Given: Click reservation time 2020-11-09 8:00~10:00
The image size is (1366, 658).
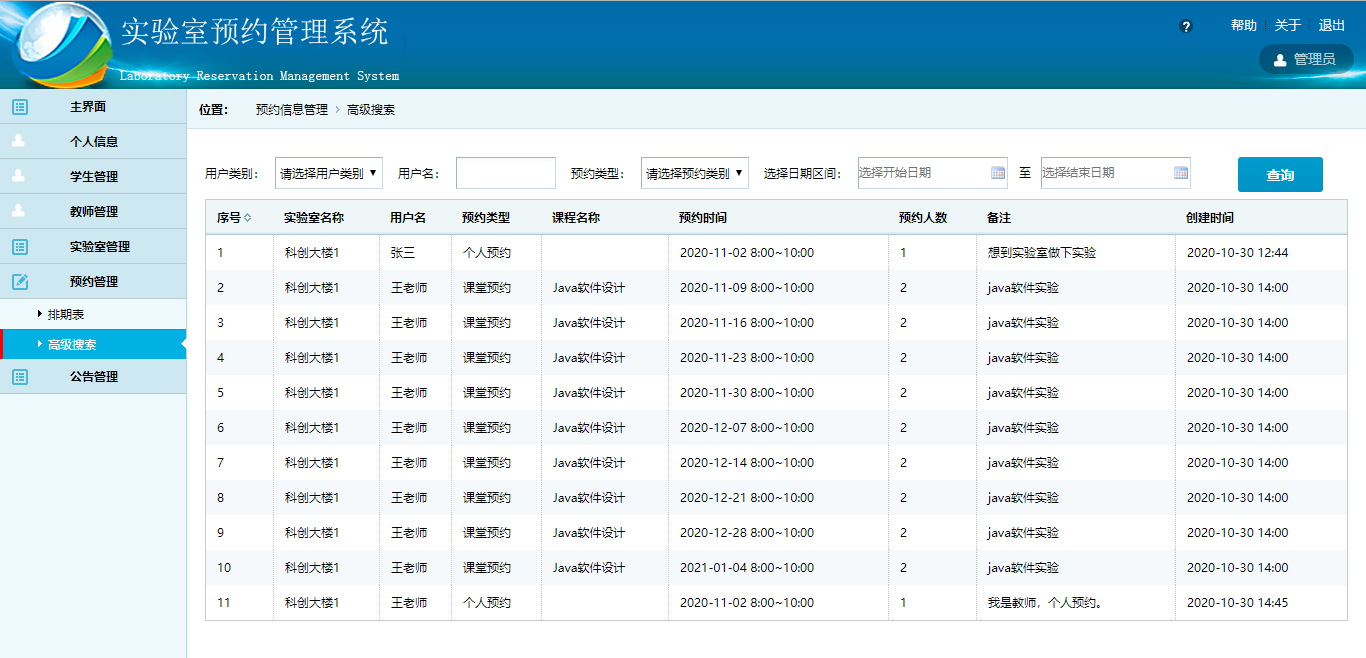Looking at the screenshot, I should (747, 288).
